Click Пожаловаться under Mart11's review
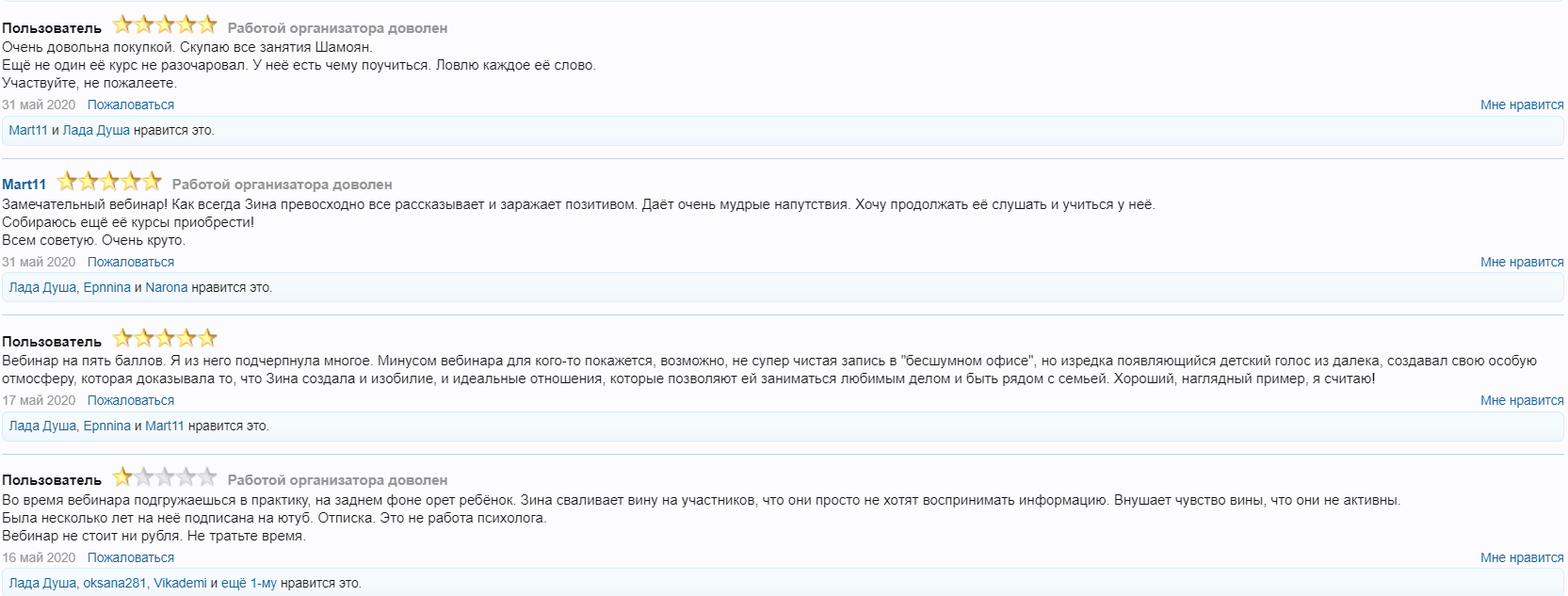The width and height of the screenshot is (1568, 596). pos(131,262)
